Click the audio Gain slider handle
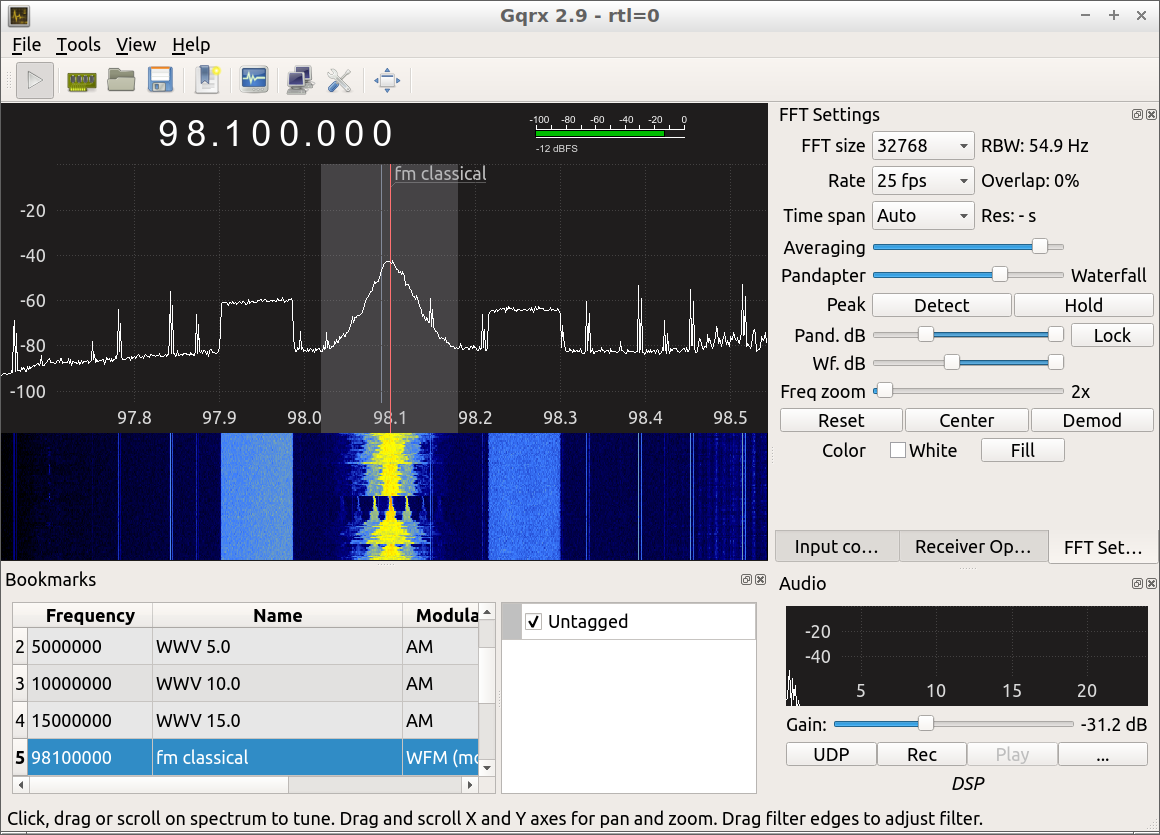This screenshot has width=1160, height=835. coord(926,724)
